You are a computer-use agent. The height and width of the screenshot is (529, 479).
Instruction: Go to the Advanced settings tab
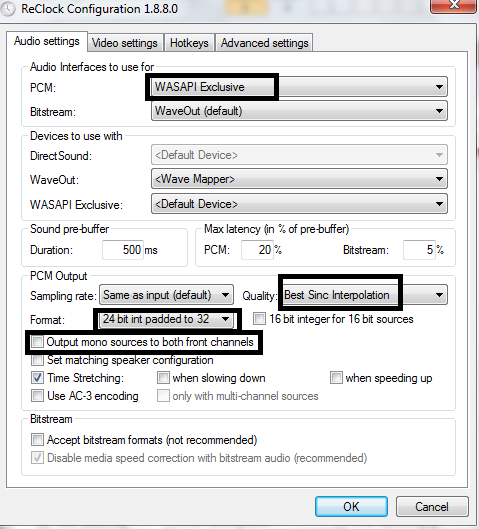click(264, 43)
